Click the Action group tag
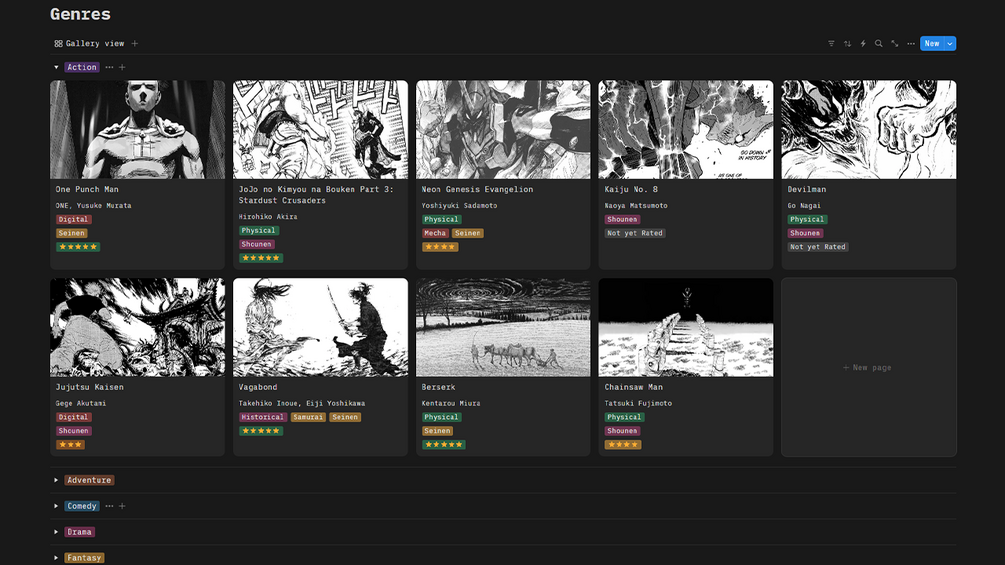Viewport: 1005px width, 565px height. click(82, 67)
